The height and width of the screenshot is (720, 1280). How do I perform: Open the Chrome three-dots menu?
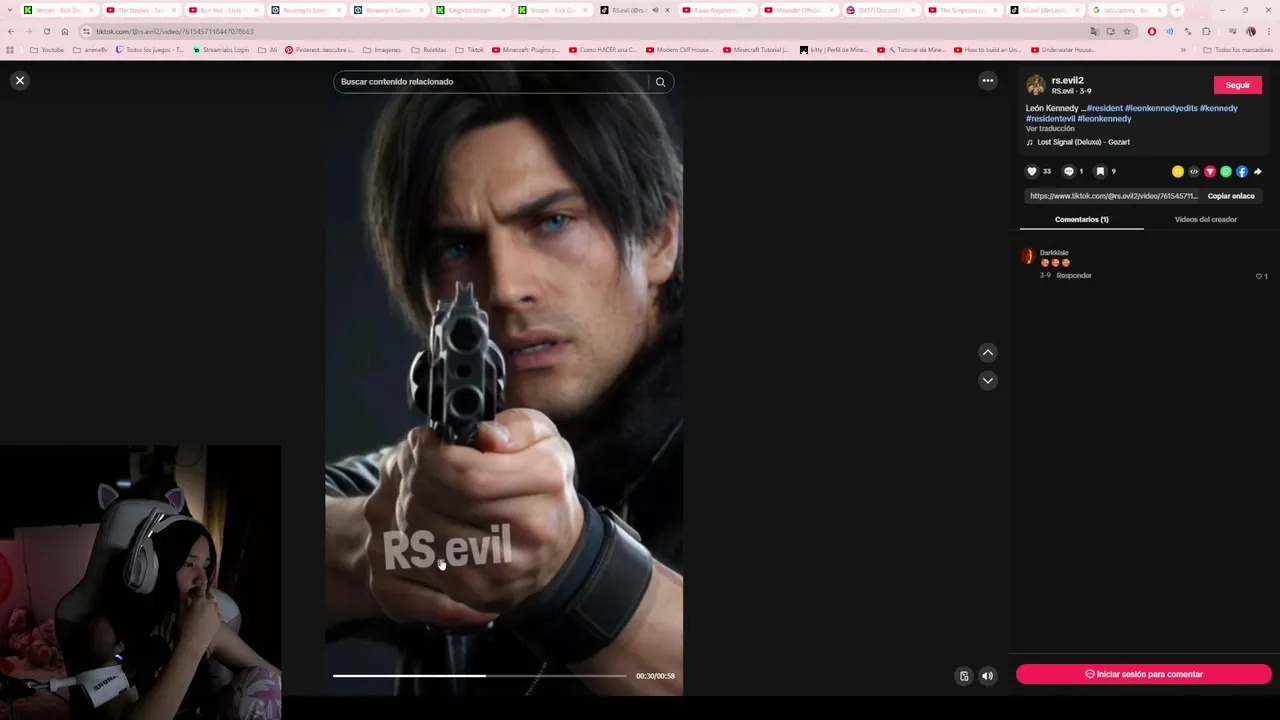[x=1268, y=31]
